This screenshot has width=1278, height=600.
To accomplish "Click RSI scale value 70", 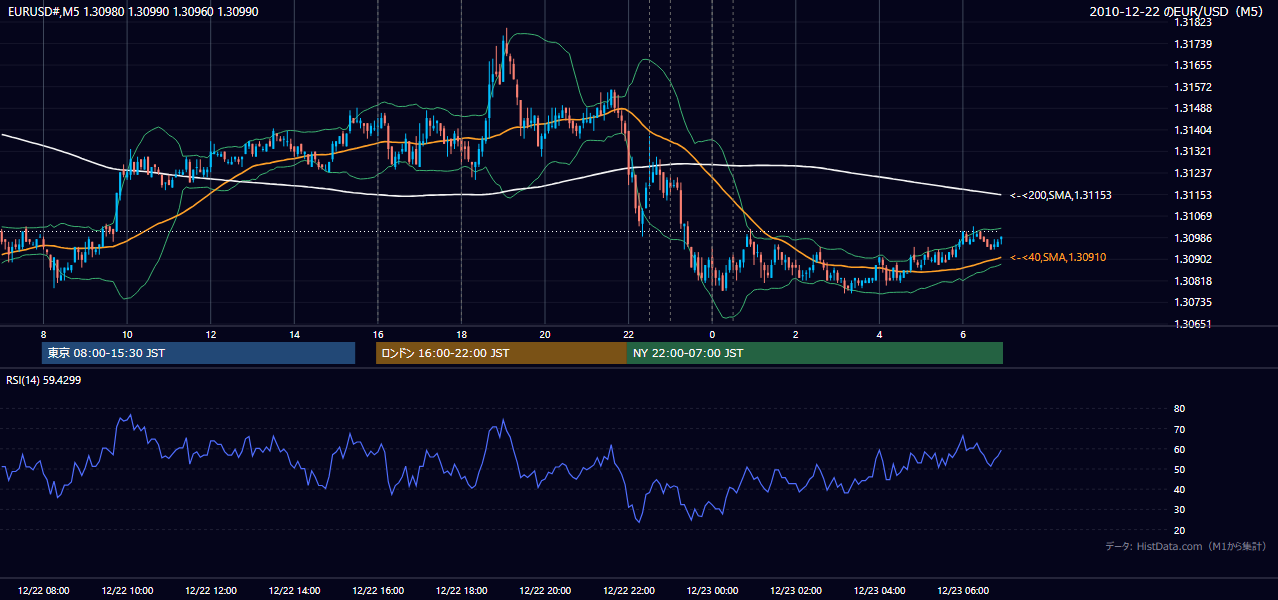I will [1180, 429].
